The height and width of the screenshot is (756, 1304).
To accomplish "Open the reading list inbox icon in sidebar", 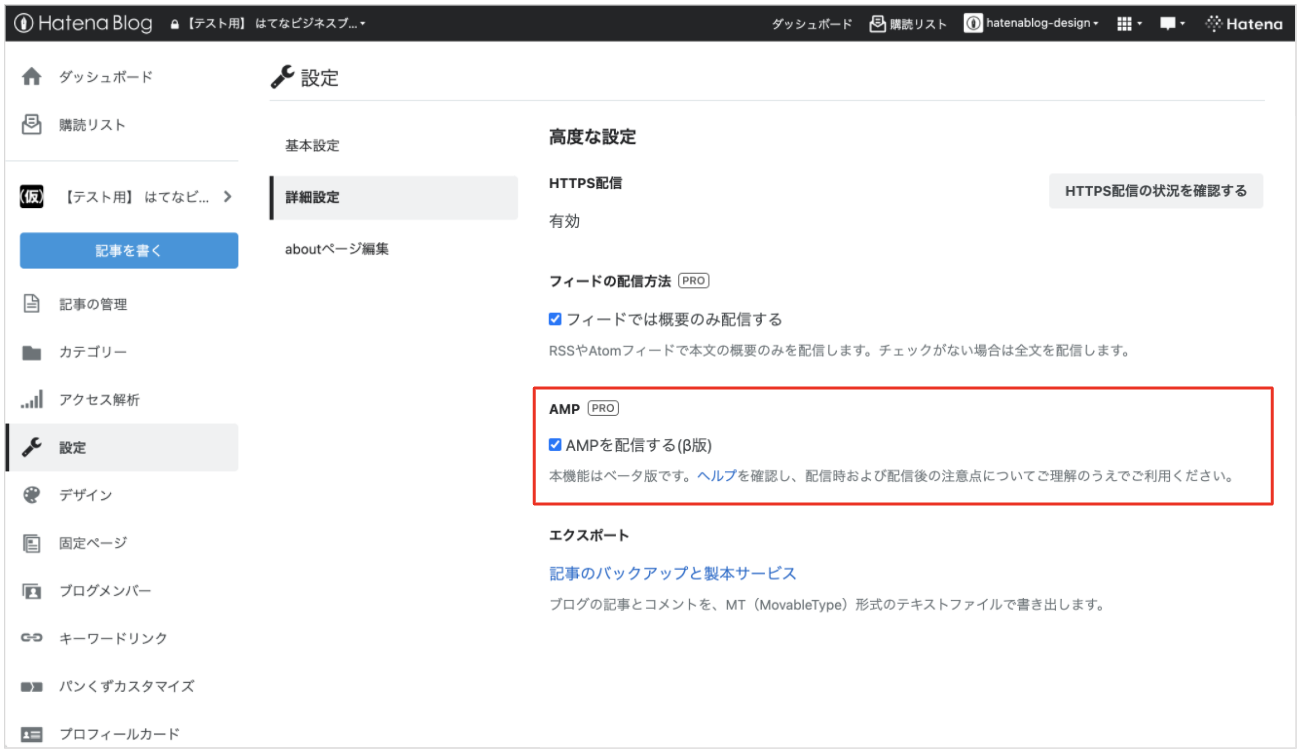I will (32, 125).
